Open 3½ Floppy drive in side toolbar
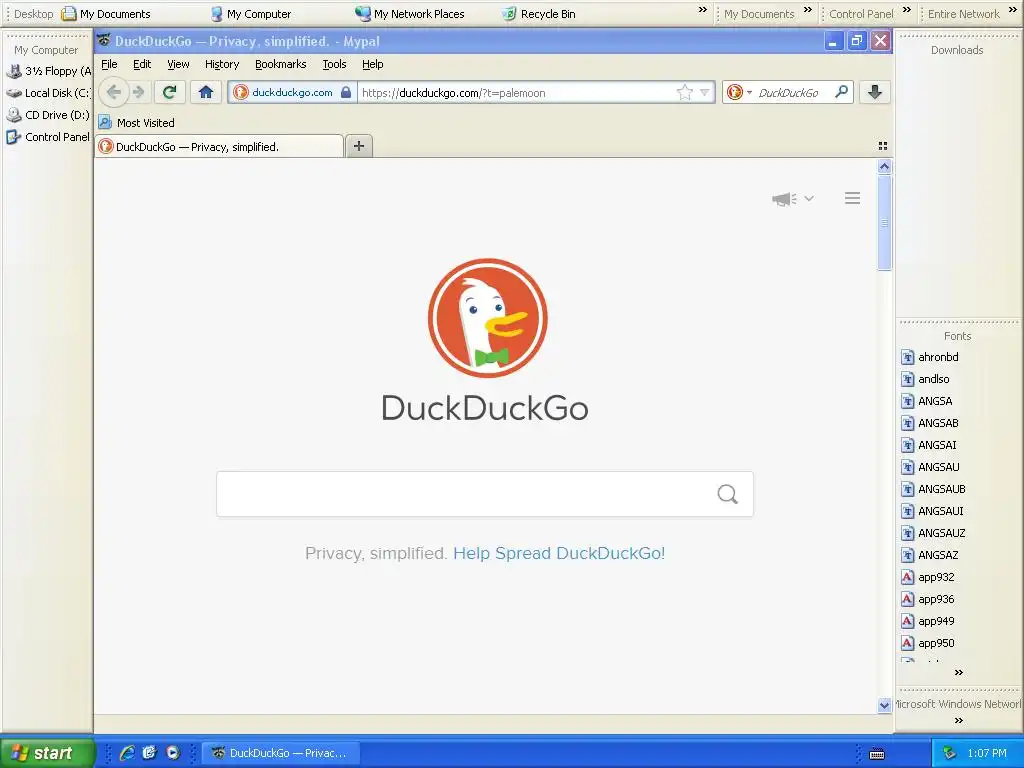Image resolution: width=1024 pixels, height=768 pixels. point(48,71)
